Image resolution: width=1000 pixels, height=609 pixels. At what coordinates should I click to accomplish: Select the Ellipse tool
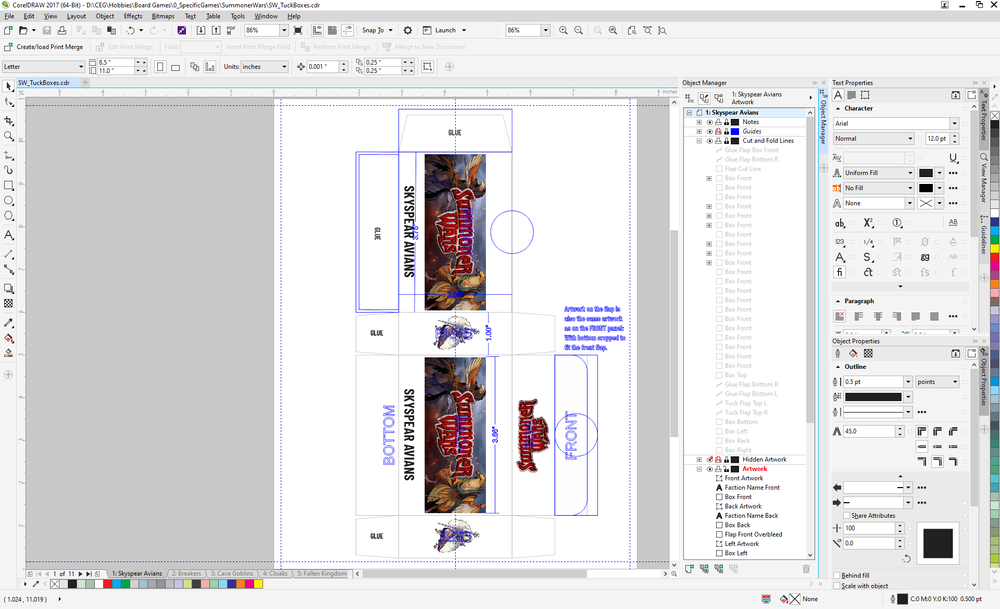(x=8, y=201)
